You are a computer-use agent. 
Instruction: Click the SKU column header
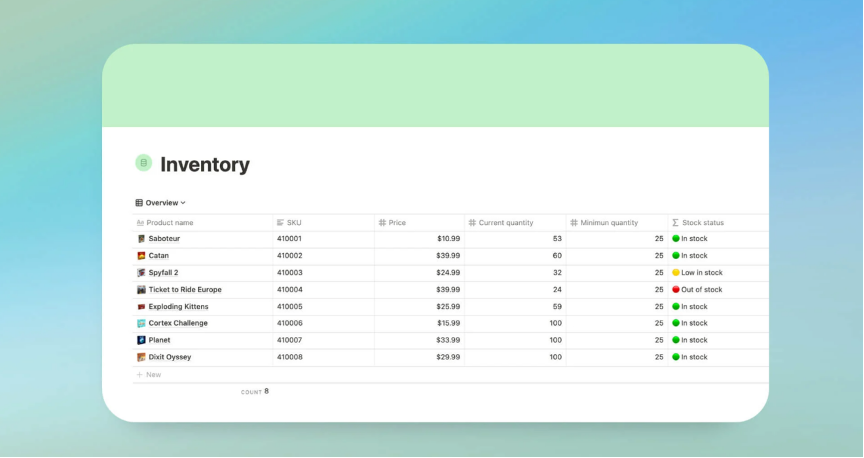click(x=293, y=223)
